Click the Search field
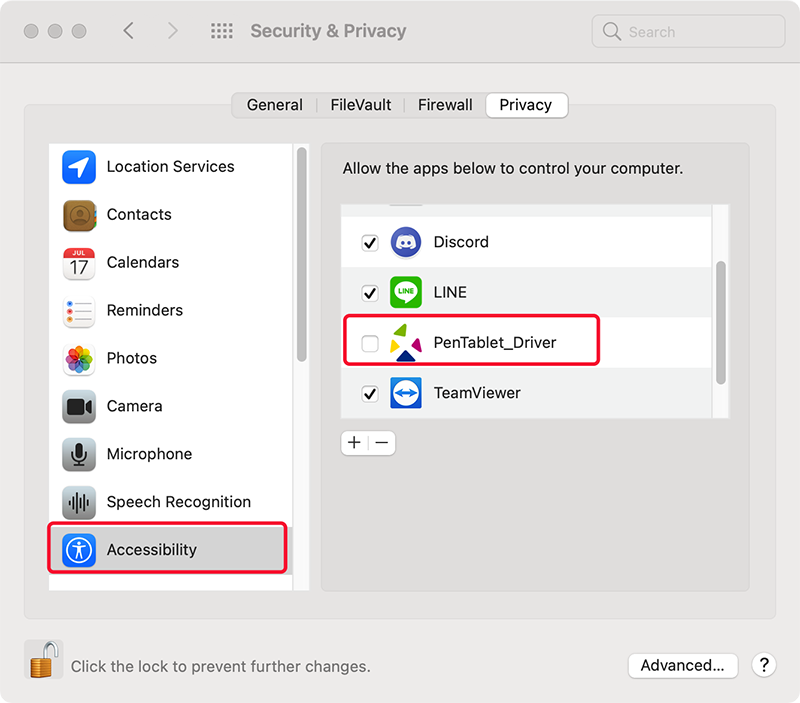 [688, 32]
